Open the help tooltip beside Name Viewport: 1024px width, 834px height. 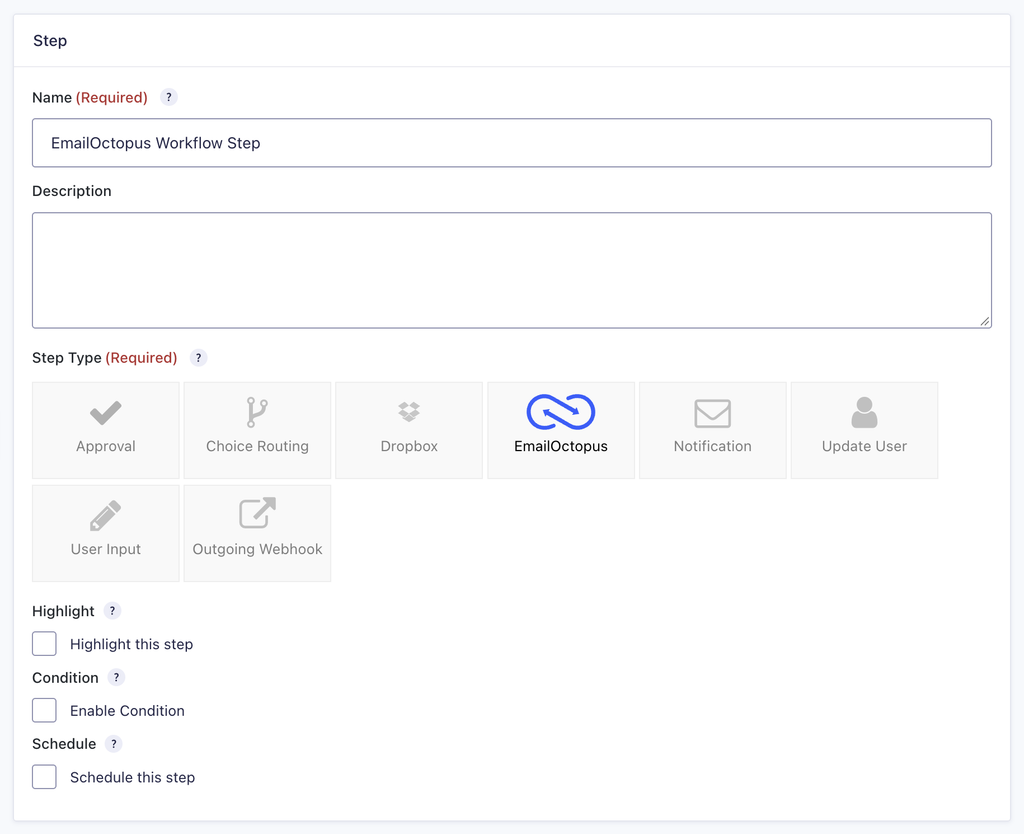pyautogui.click(x=168, y=97)
